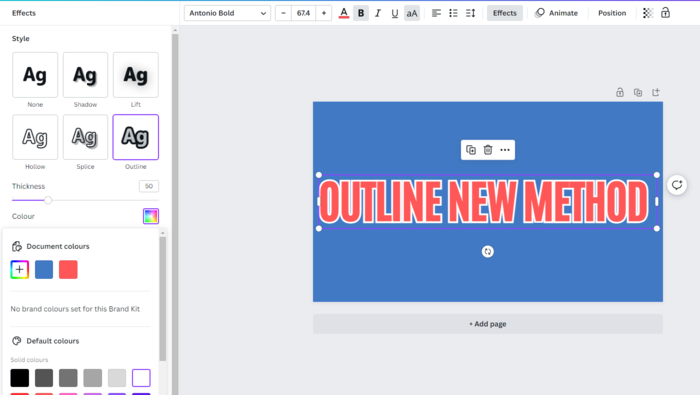This screenshot has width=700, height=395.
Task: Click the Default colours palette icon
Action: point(17,341)
